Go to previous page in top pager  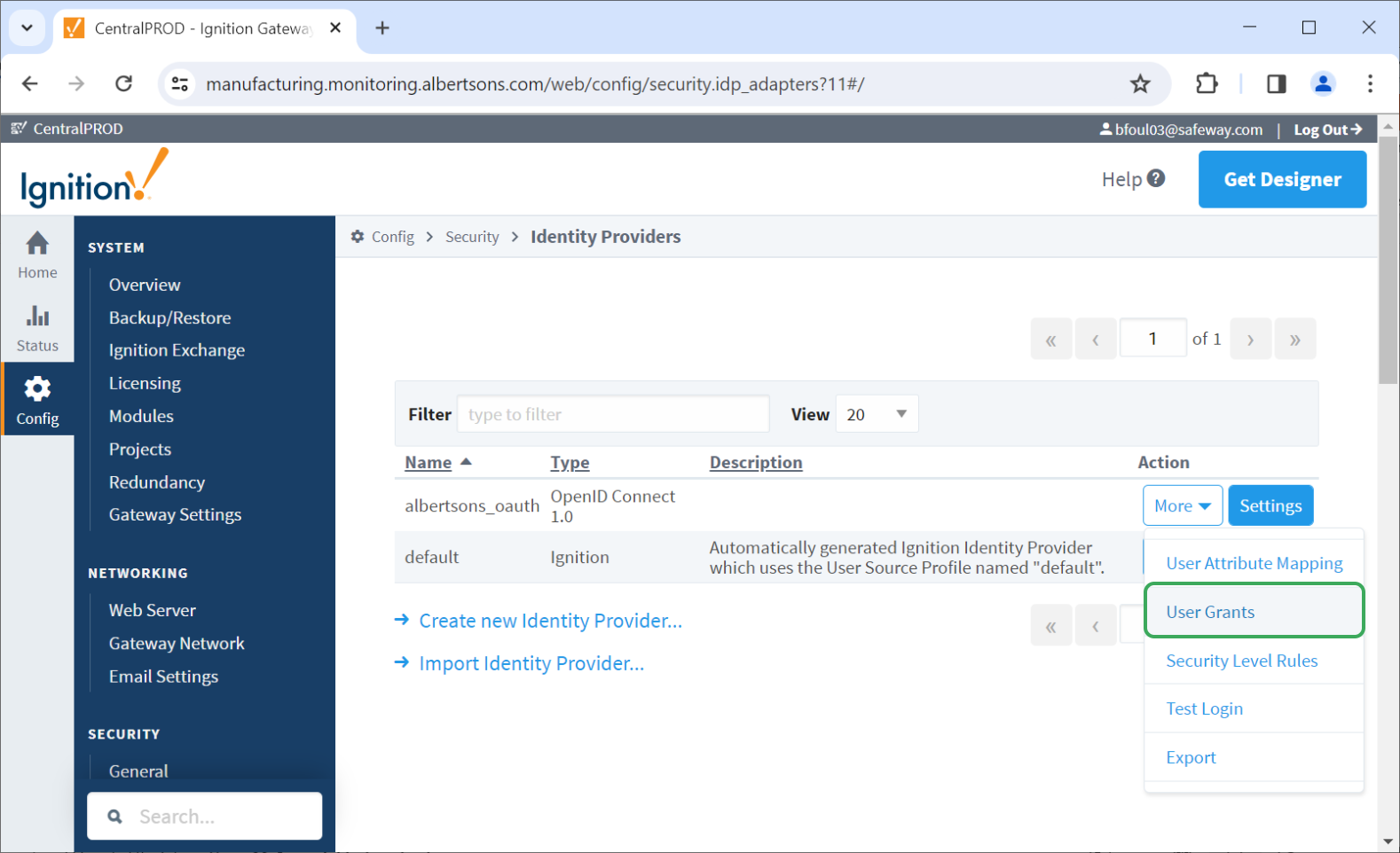point(1096,339)
